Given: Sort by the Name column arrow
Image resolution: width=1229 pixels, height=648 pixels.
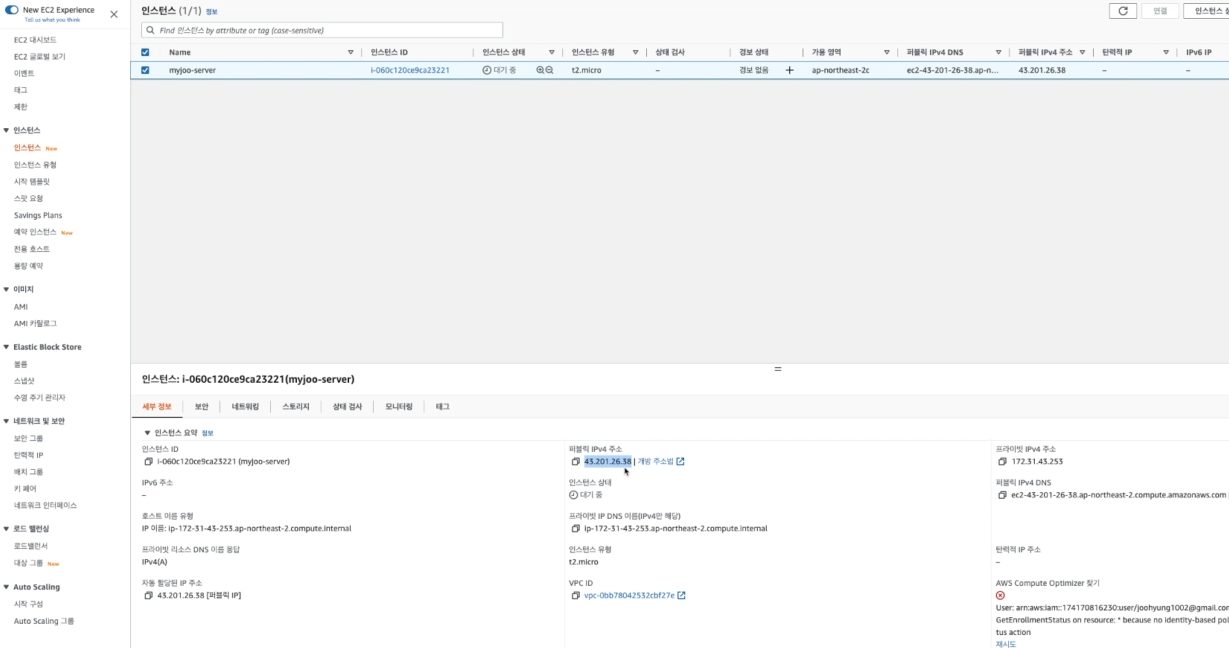Looking at the screenshot, I should click(x=350, y=52).
